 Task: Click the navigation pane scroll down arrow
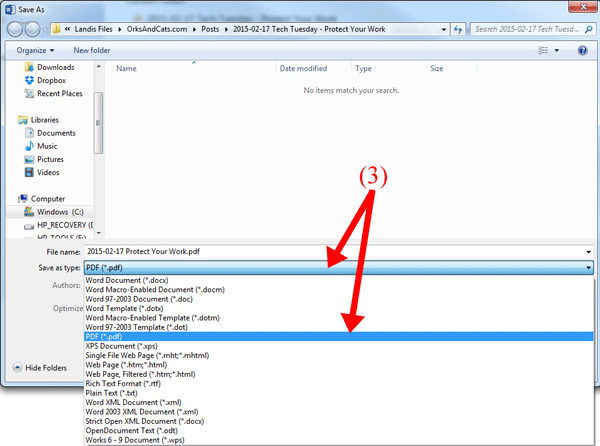point(99,233)
